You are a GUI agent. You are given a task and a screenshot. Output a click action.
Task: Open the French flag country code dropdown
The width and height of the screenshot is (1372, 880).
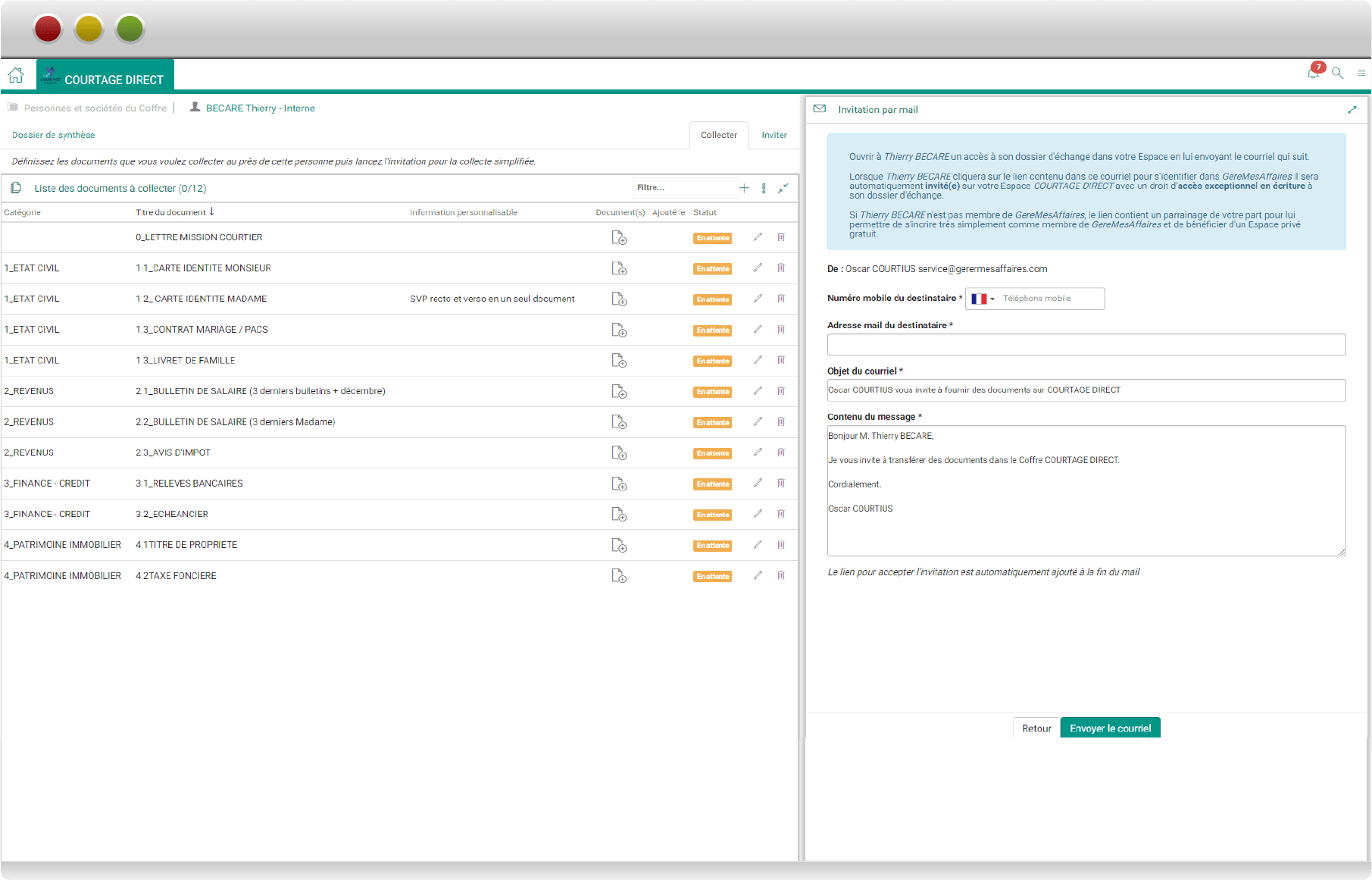coord(983,299)
